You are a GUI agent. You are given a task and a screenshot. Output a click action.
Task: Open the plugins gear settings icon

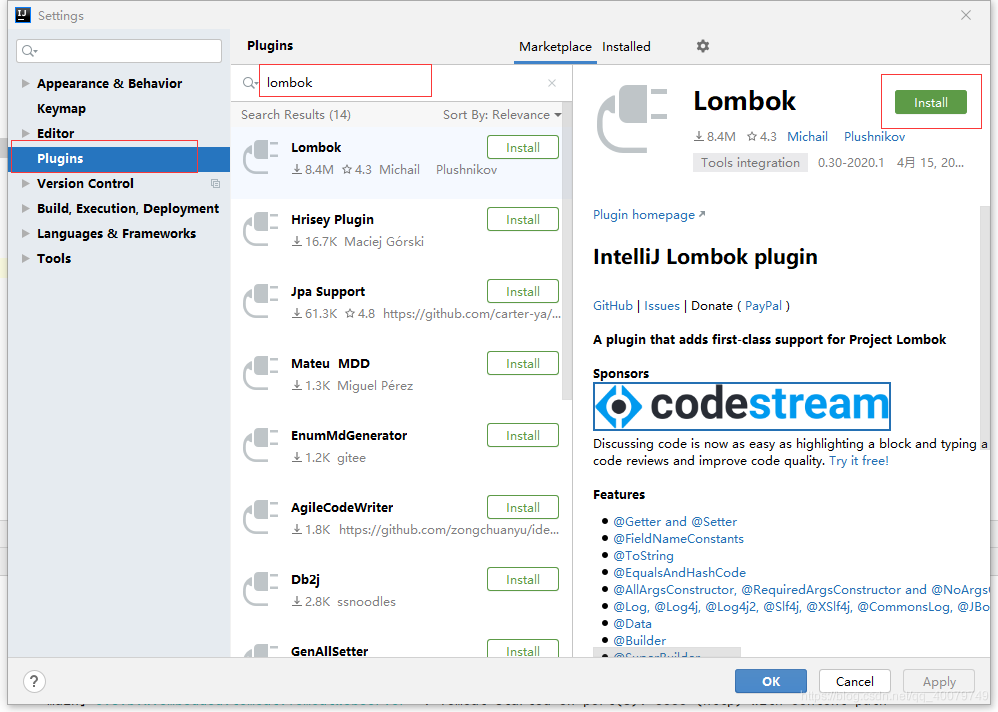pyautogui.click(x=703, y=46)
